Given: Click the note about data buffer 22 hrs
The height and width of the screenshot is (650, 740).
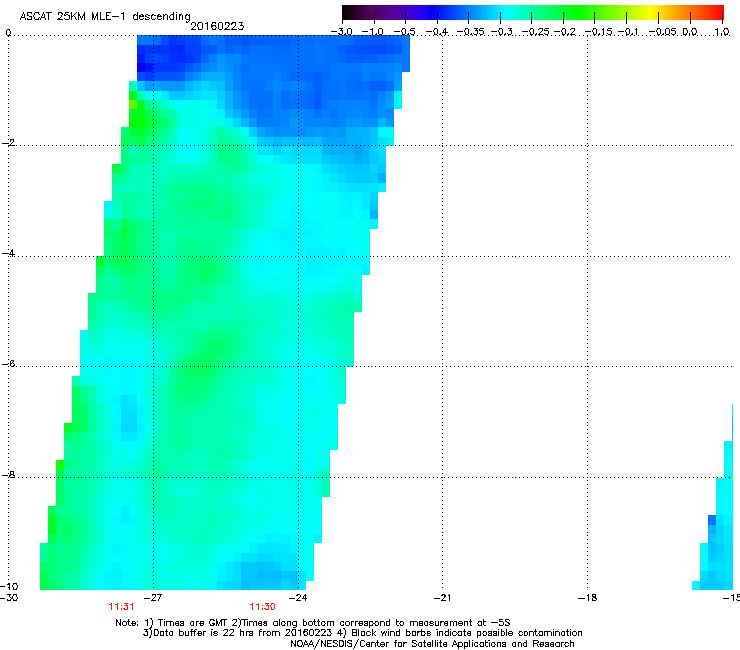Looking at the screenshot, I should coord(237,633).
